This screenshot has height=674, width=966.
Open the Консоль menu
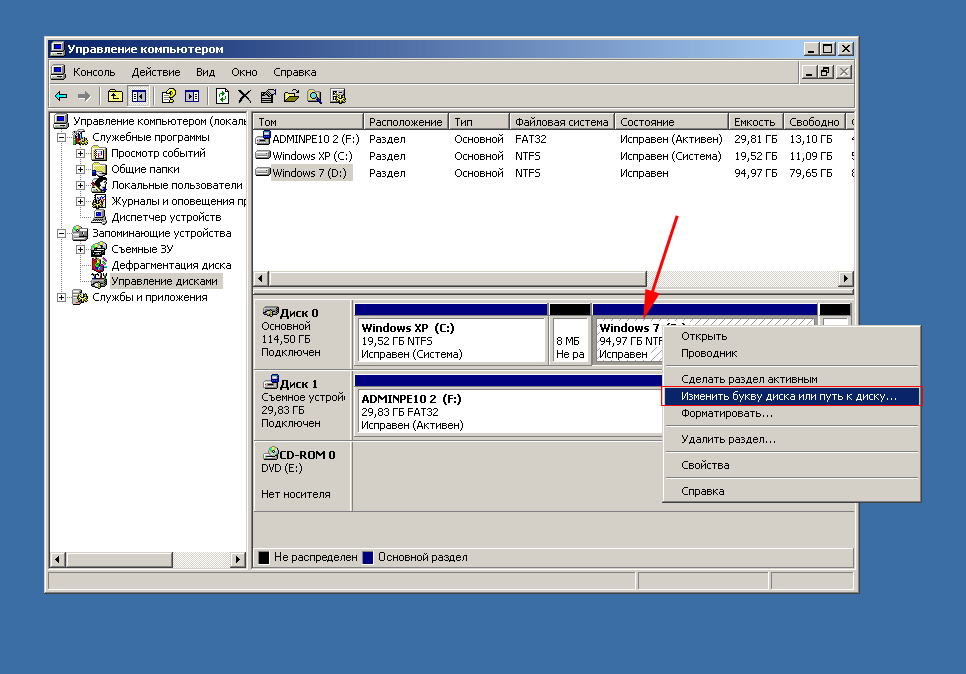[94, 72]
